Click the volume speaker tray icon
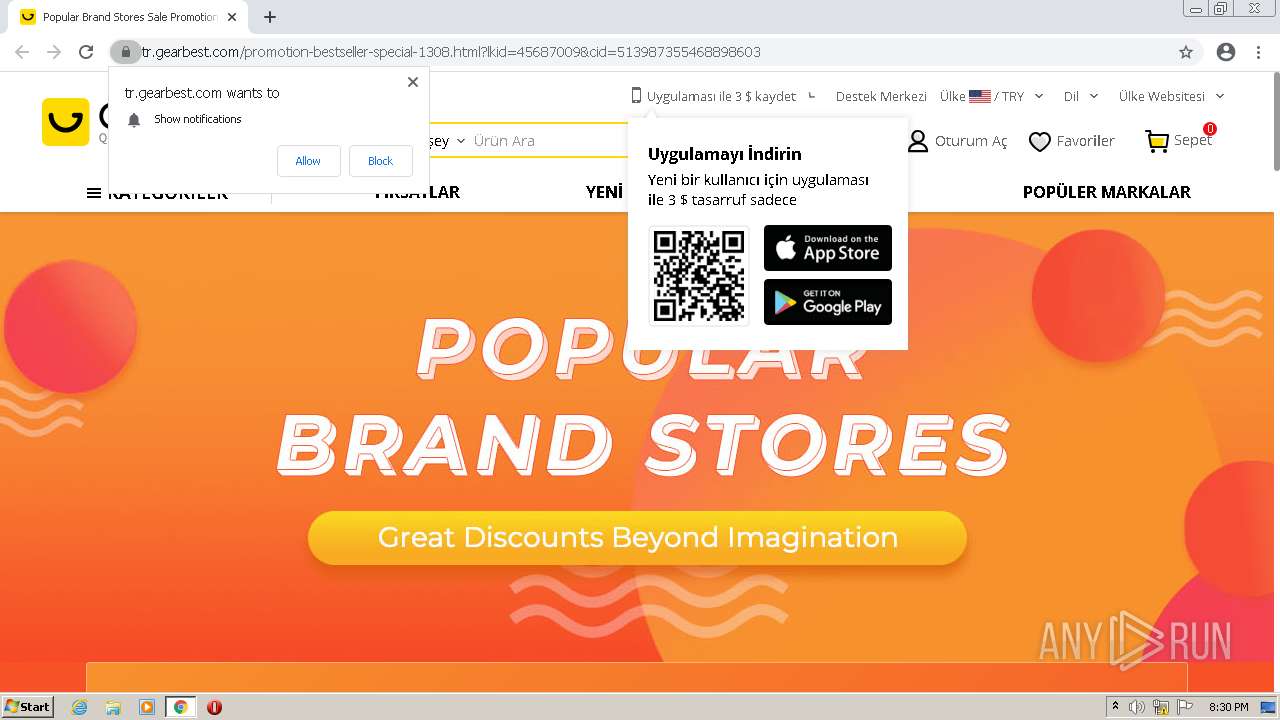The image size is (1280, 720). pos(1138,707)
